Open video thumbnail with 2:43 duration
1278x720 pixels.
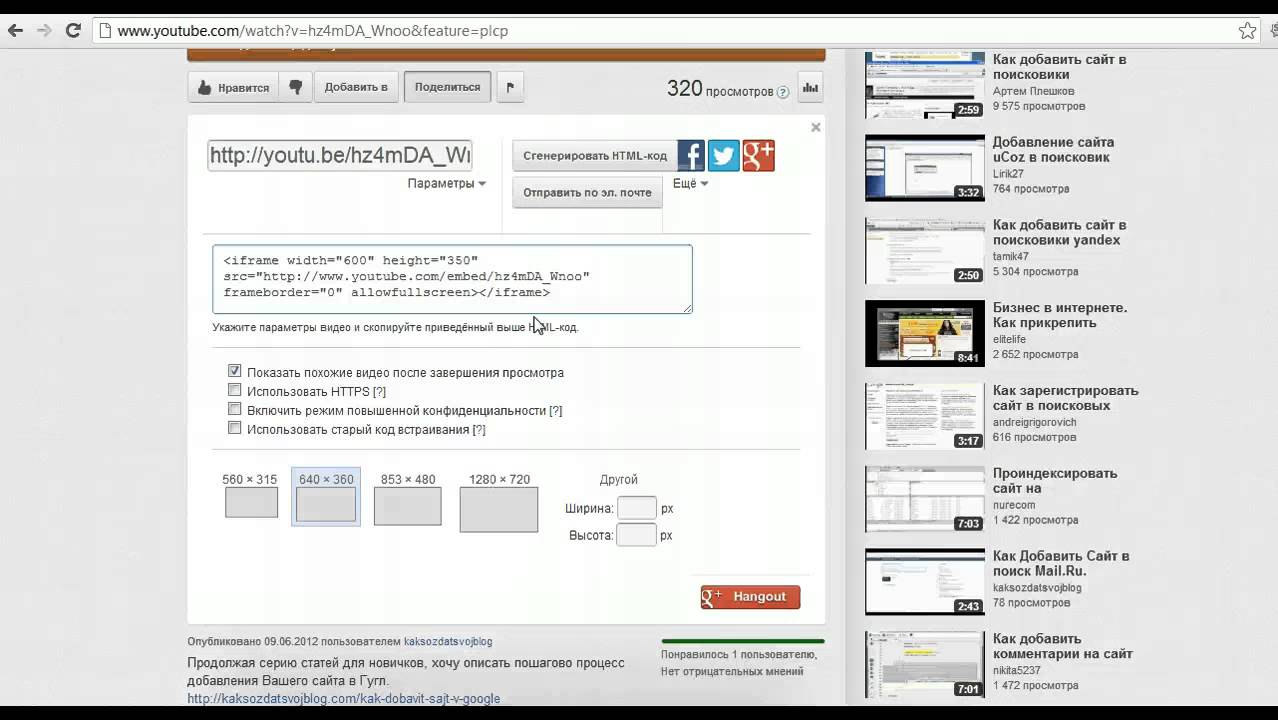point(925,582)
